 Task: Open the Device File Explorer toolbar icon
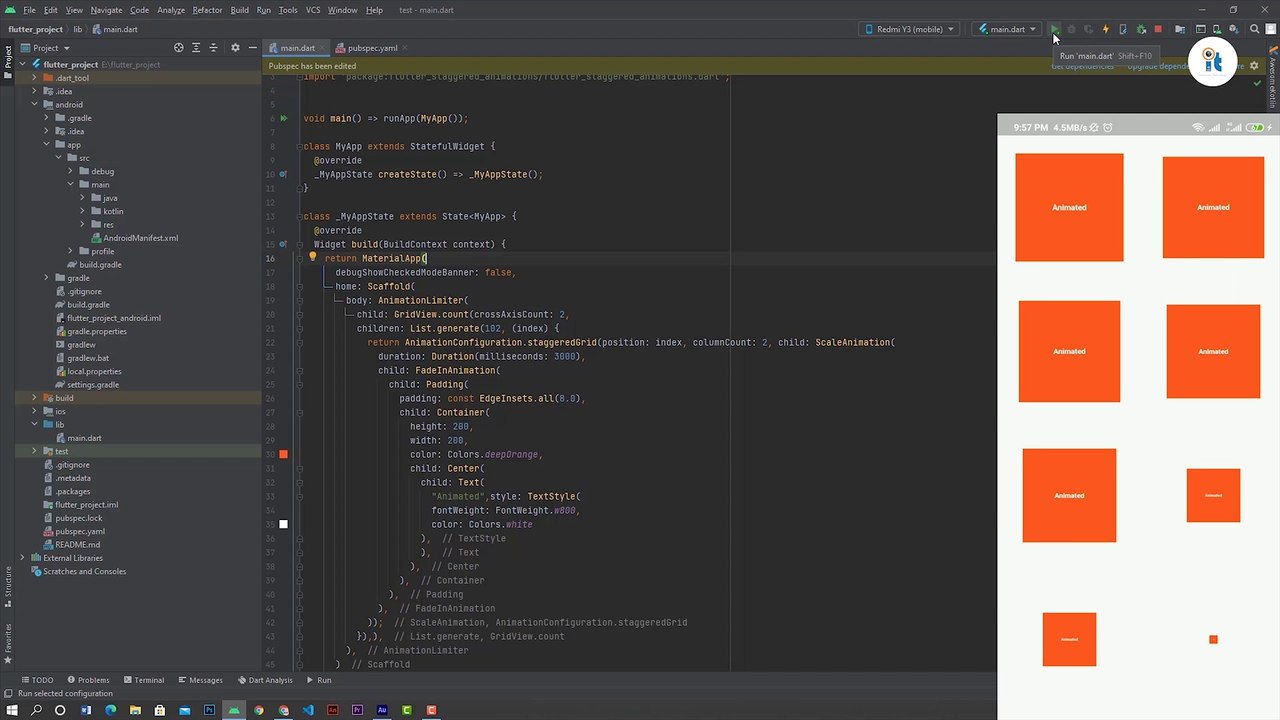1180,29
